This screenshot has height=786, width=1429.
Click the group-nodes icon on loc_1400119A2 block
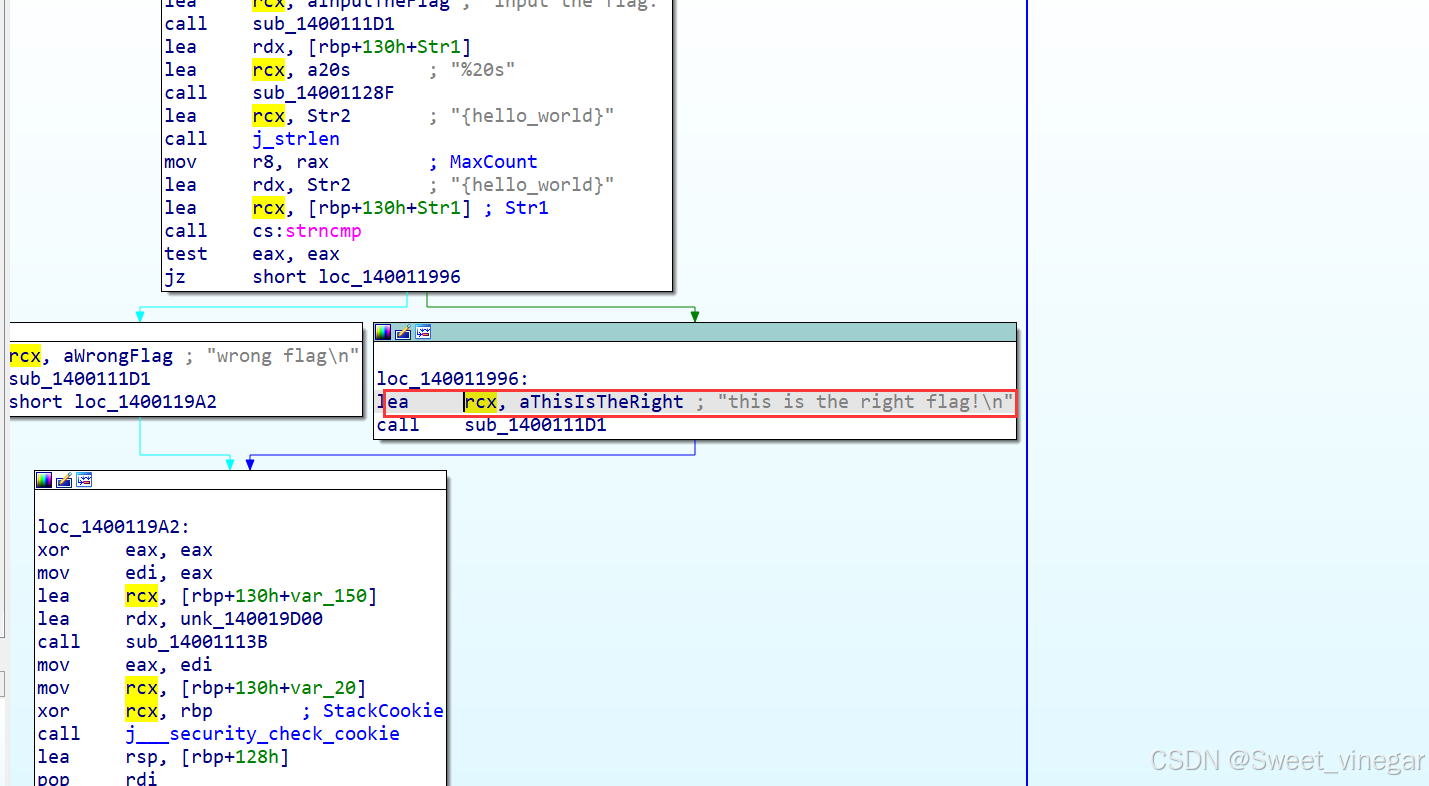pos(84,479)
